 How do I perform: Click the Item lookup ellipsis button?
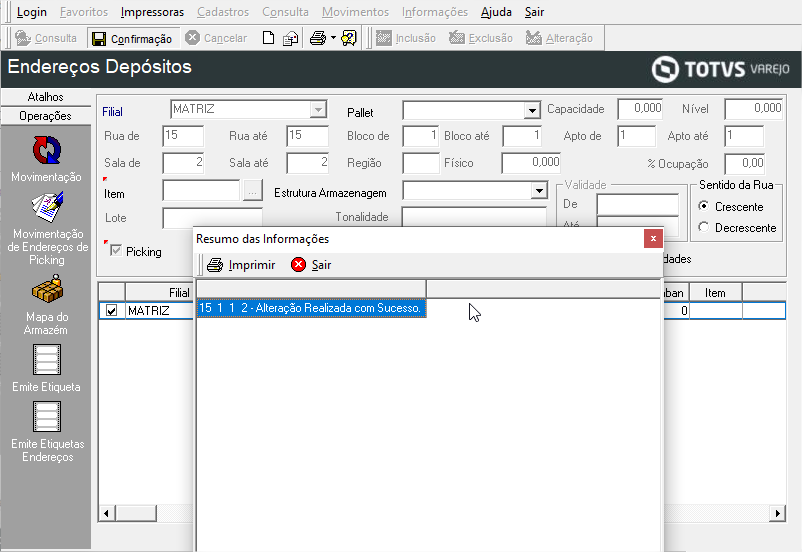[x=252, y=191]
